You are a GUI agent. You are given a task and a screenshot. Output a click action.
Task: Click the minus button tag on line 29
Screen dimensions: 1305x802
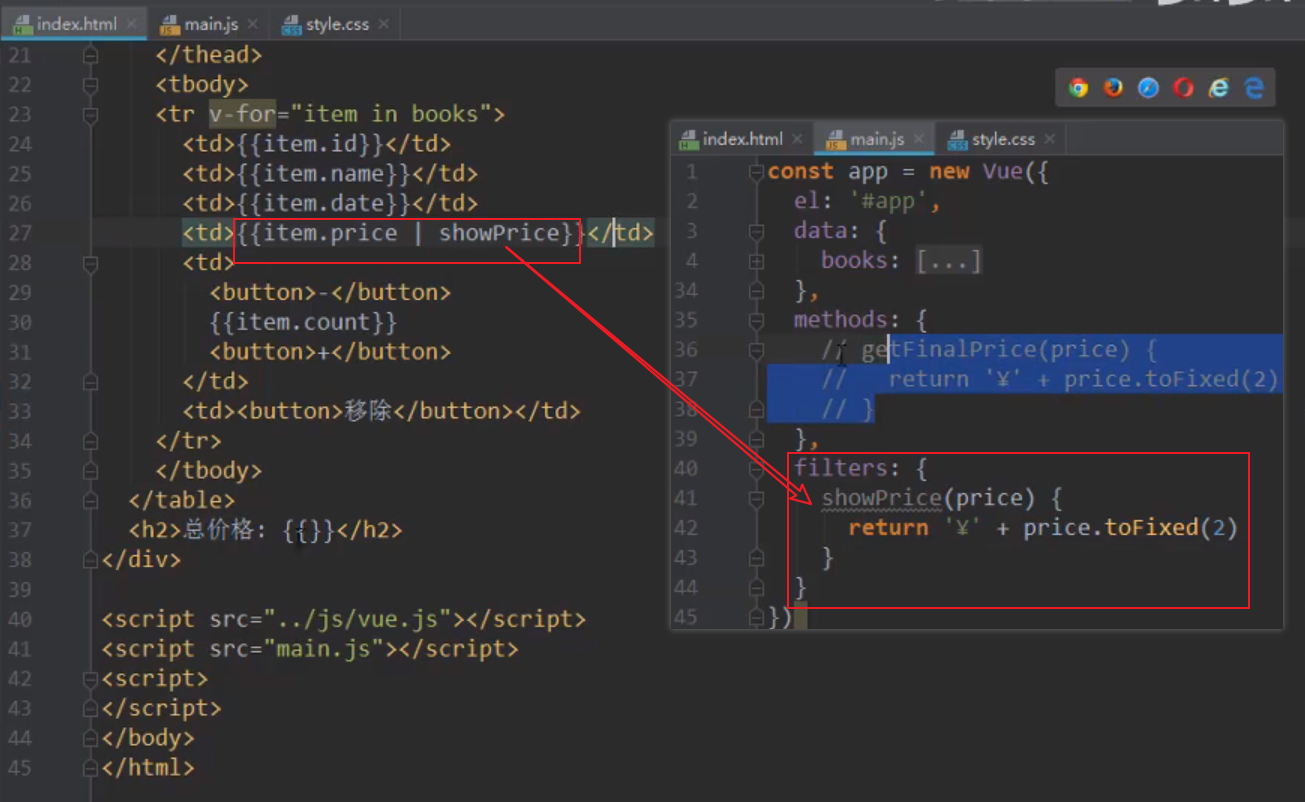(x=330, y=293)
